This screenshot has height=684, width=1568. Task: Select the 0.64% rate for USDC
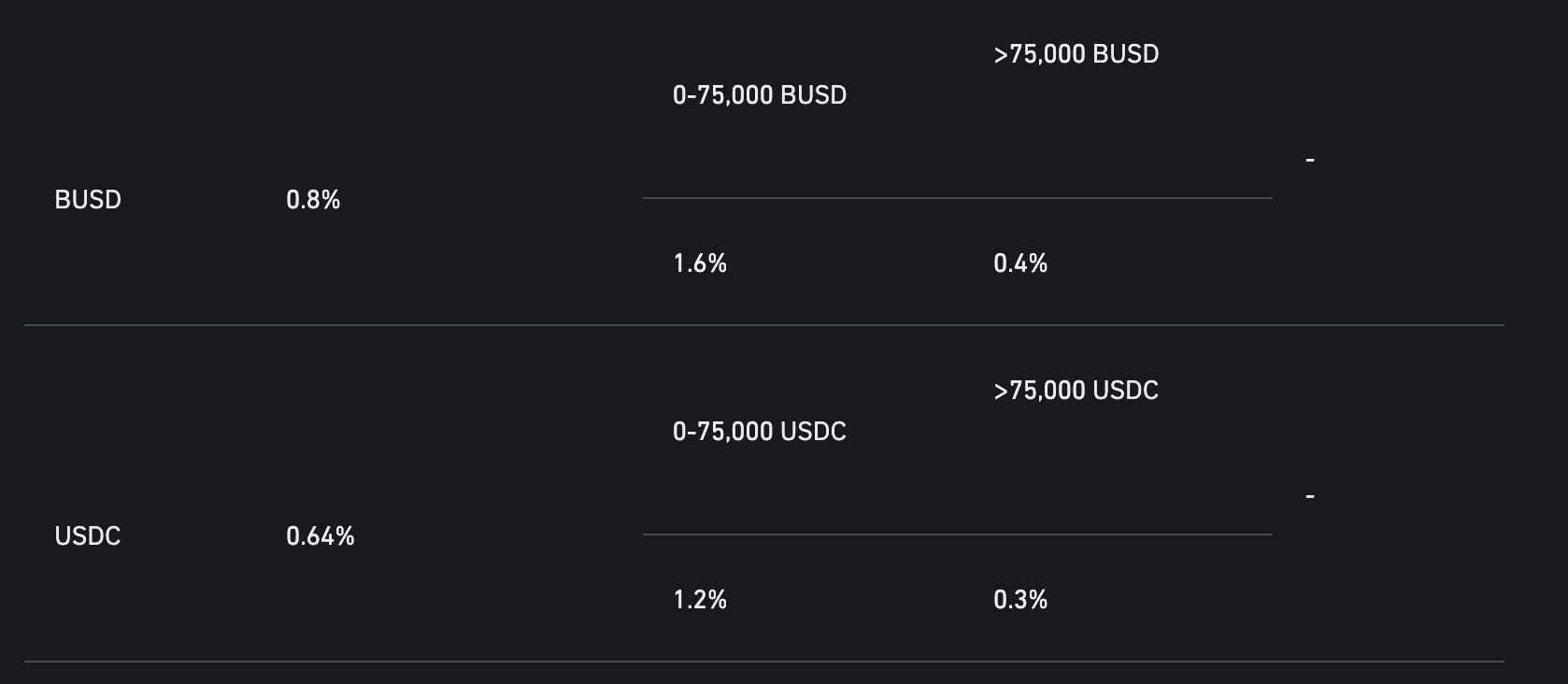pyautogui.click(x=321, y=536)
